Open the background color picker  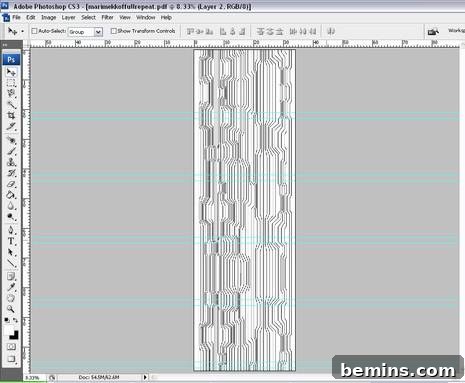pyautogui.click(x=14, y=335)
